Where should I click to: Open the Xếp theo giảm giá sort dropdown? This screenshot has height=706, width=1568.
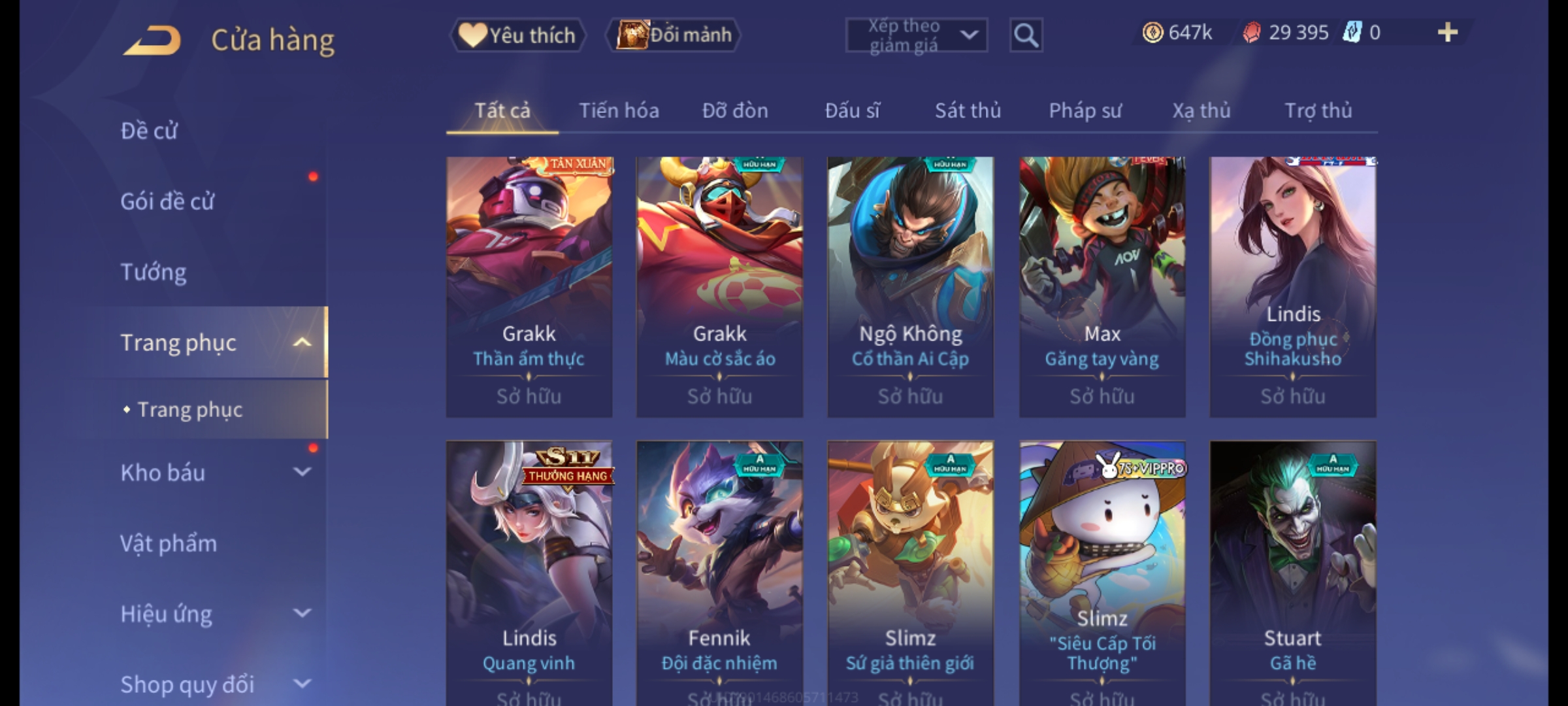coord(916,35)
